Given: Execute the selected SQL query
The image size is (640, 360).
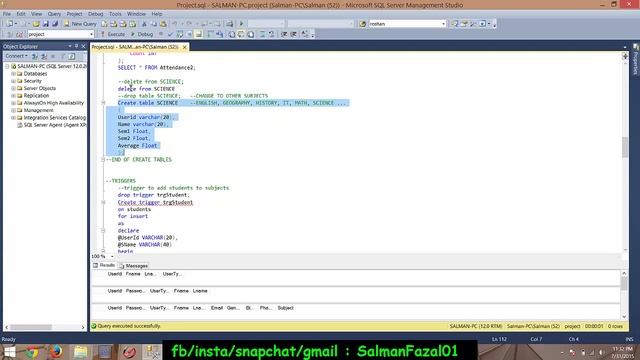Looking at the screenshot, I should 113,34.
